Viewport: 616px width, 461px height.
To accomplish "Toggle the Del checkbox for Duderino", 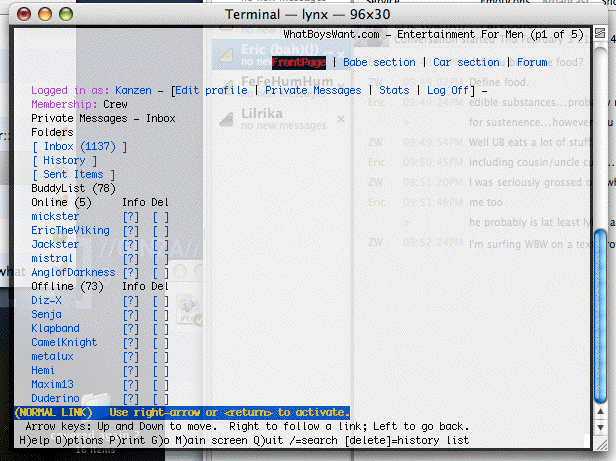I will (160, 398).
